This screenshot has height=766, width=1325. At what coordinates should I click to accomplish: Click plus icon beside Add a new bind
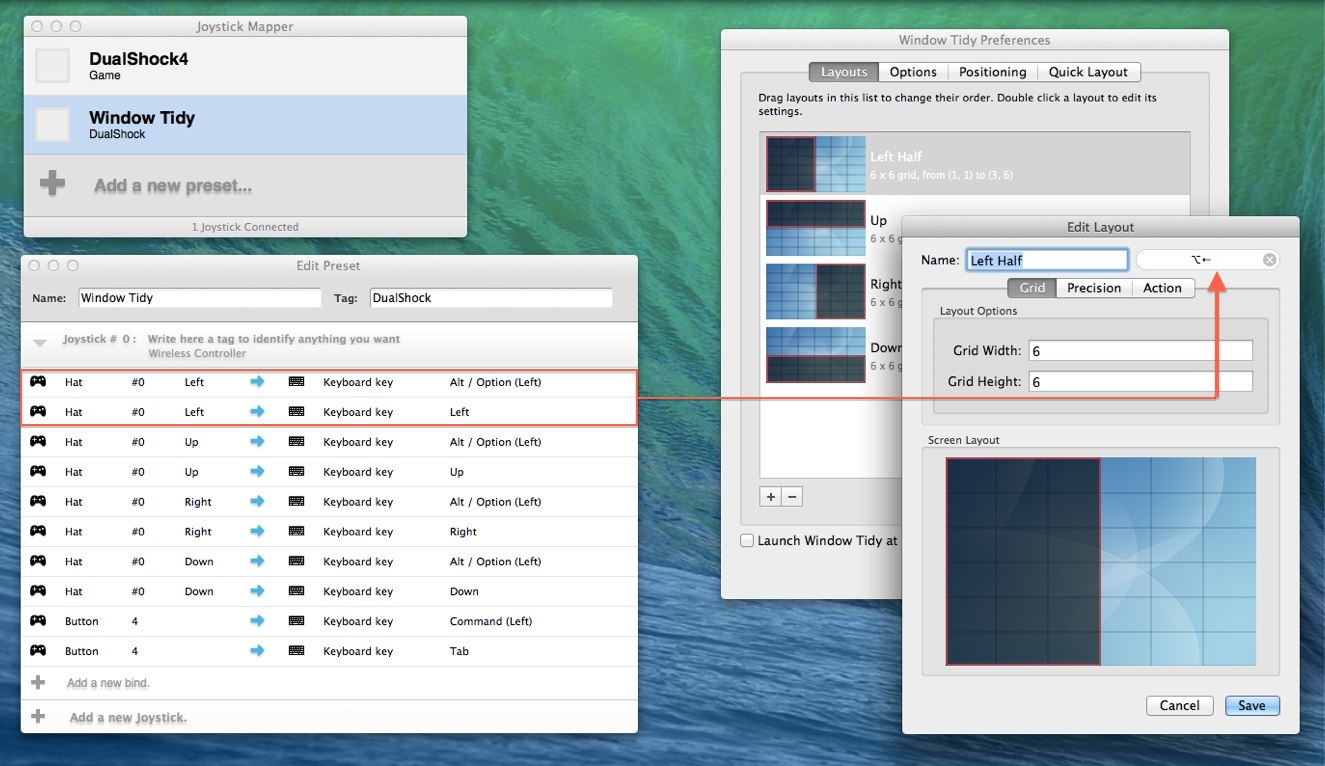coord(38,683)
